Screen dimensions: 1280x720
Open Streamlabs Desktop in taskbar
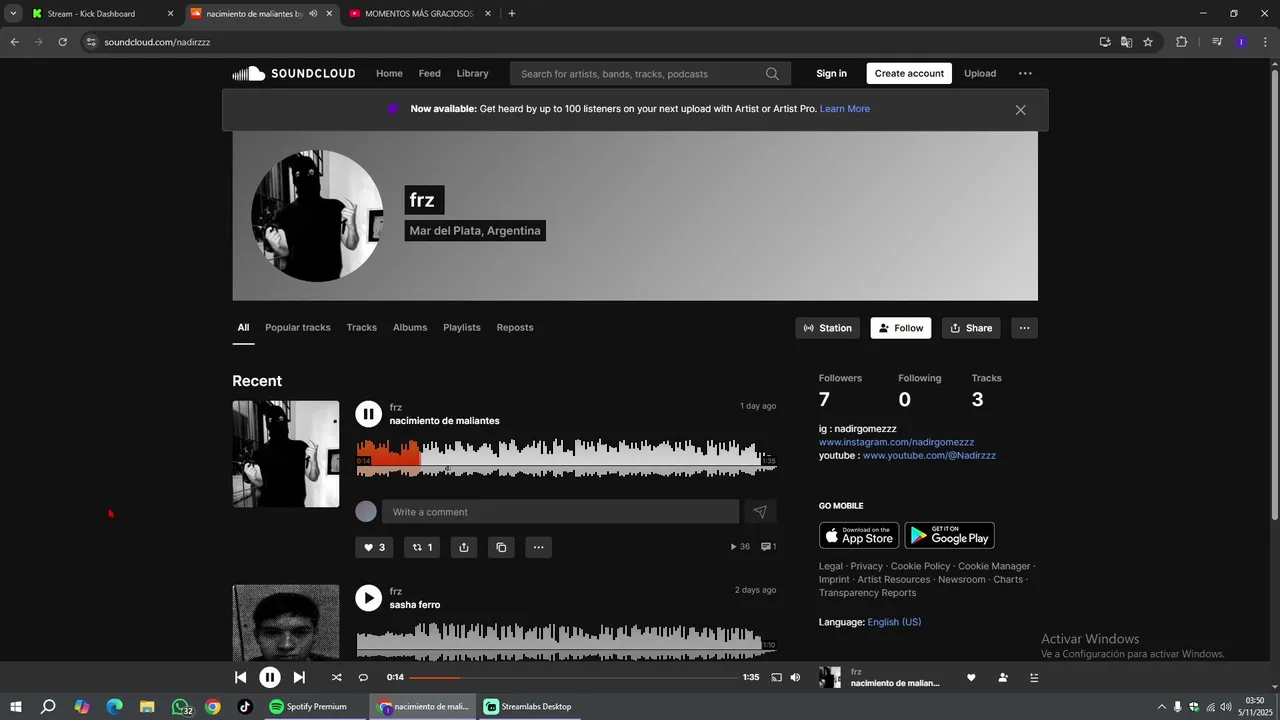pyautogui.click(x=528, y=706)
